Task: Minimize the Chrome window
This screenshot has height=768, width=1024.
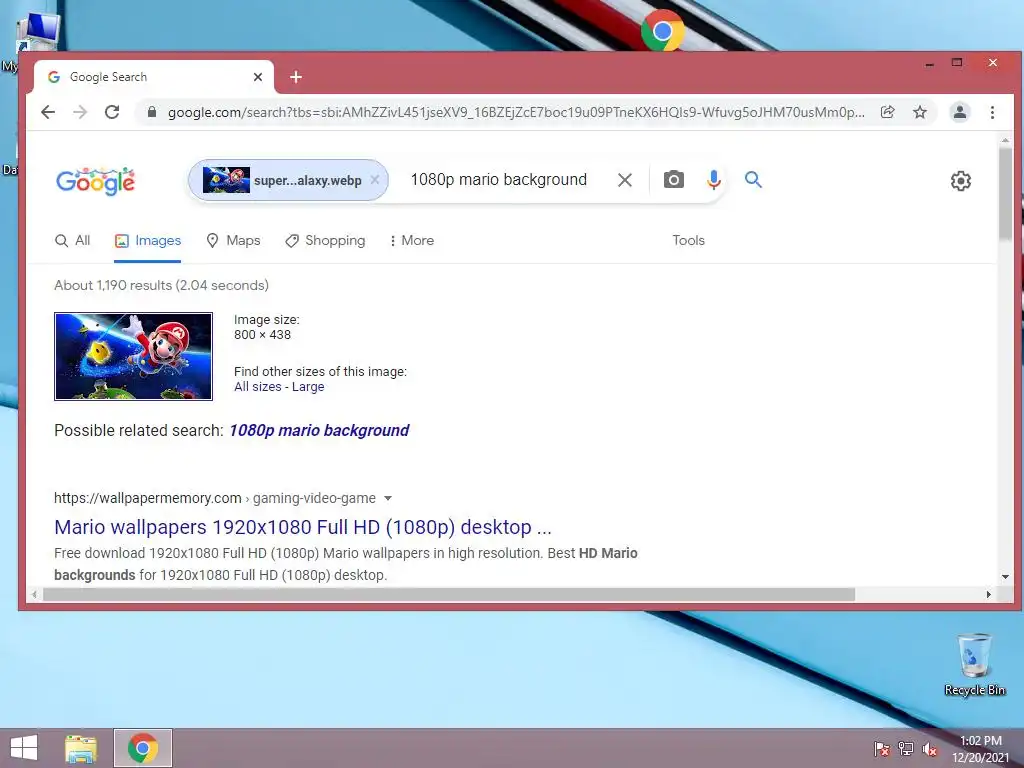Action: coord(929,63)
